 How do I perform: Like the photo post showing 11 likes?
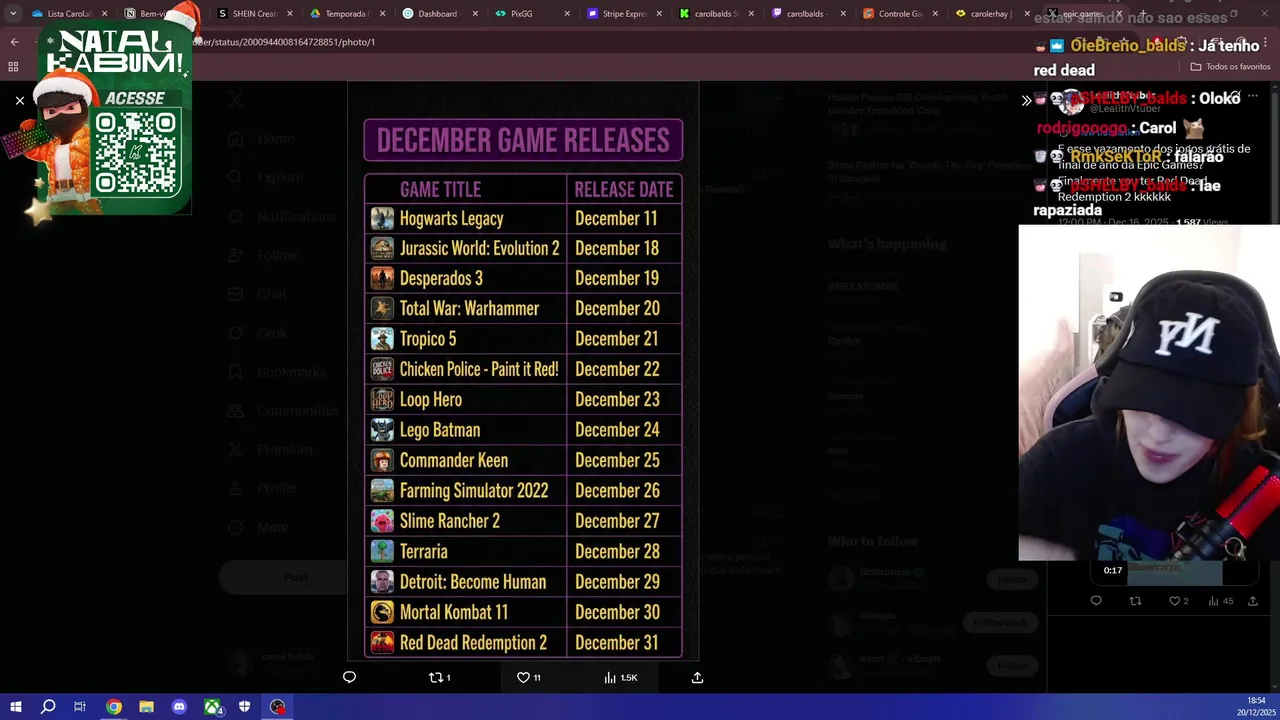[528, 677]
